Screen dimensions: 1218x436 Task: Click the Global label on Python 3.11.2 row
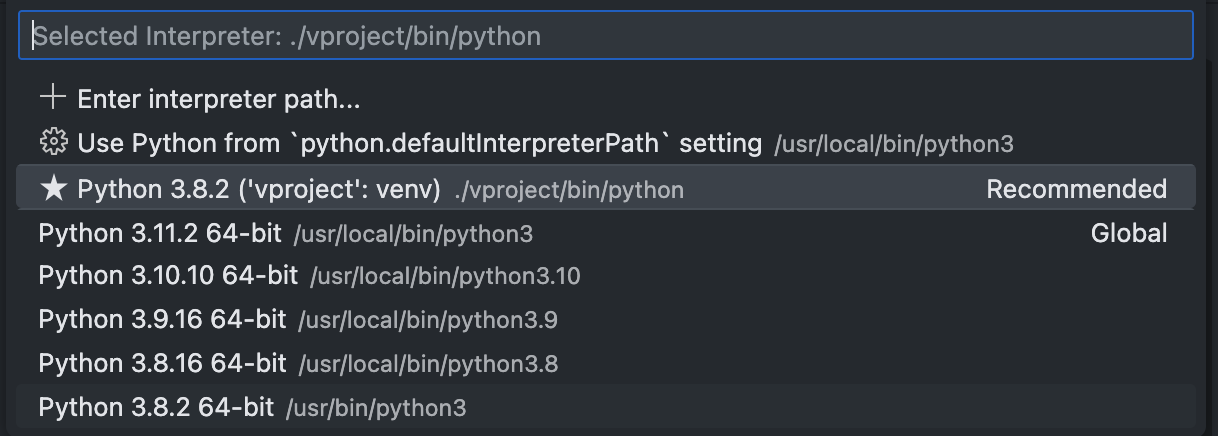(1129, 234)
